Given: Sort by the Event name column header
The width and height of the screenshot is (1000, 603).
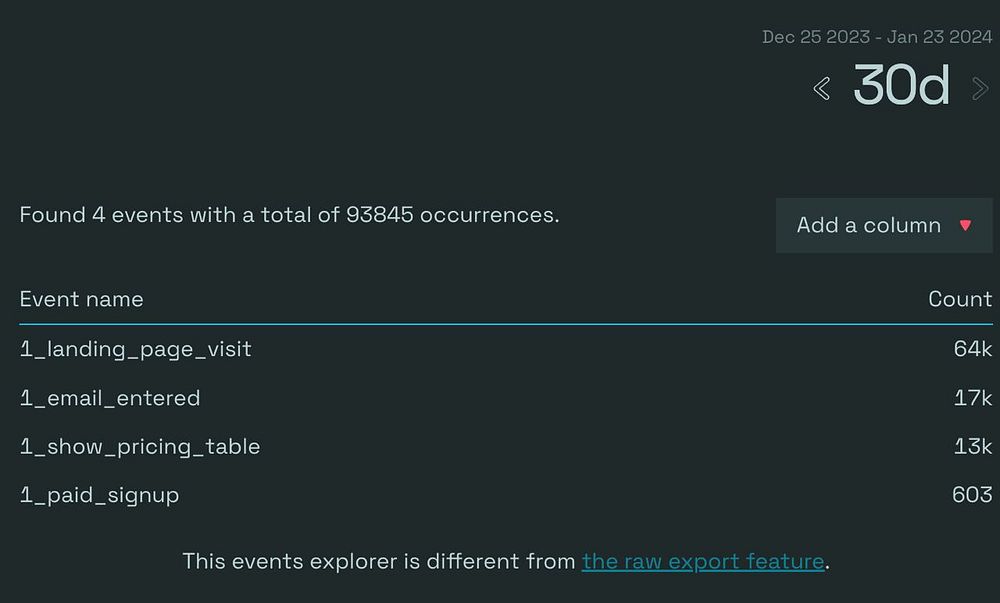Looking at the screenshot, I should click(81, 299).
